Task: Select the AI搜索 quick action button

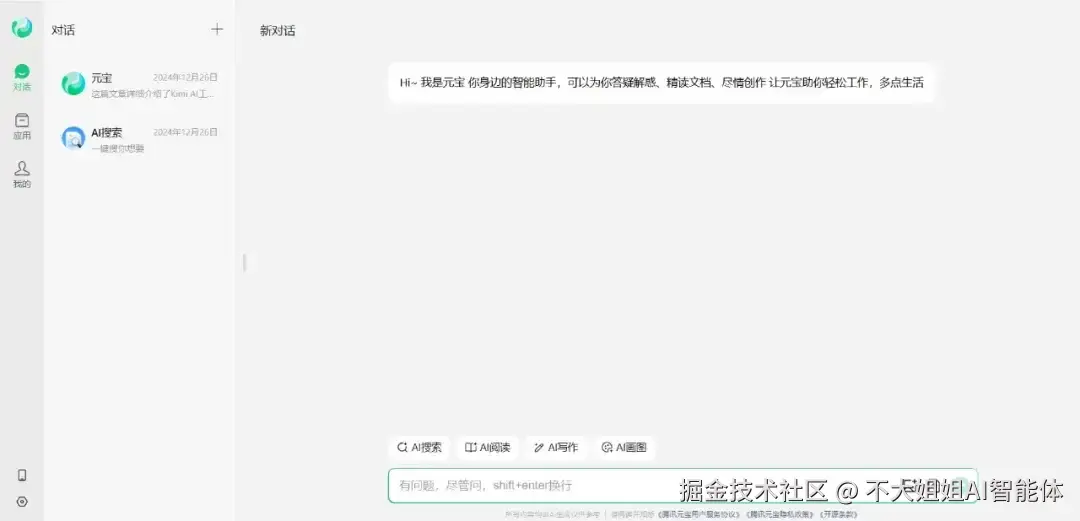Action: [x=419, y=447]
